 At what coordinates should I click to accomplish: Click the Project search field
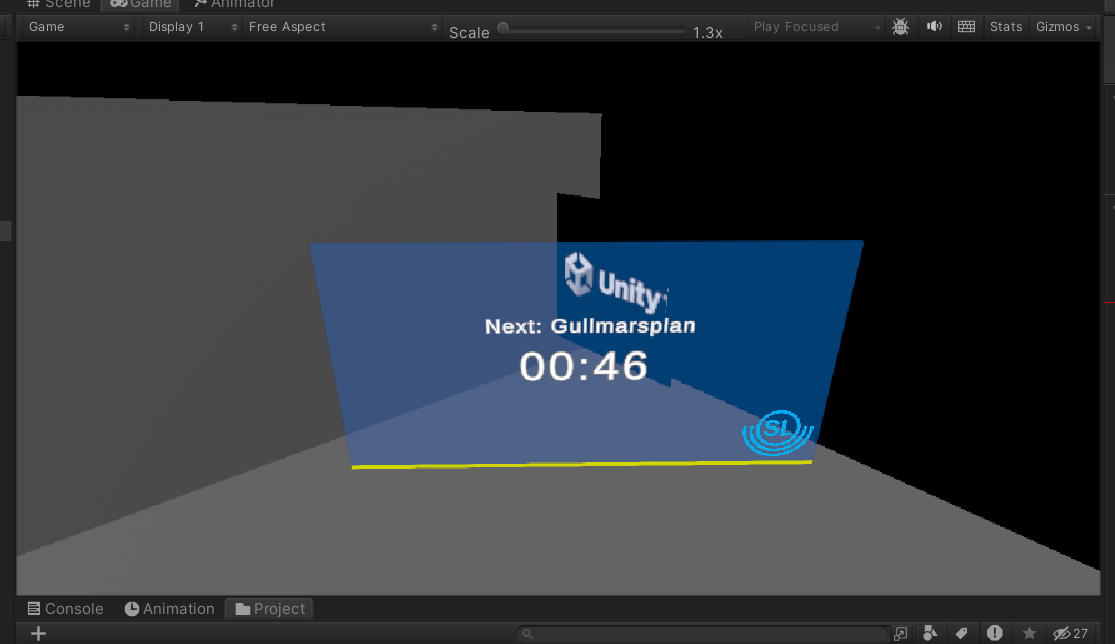click(702, 633)
